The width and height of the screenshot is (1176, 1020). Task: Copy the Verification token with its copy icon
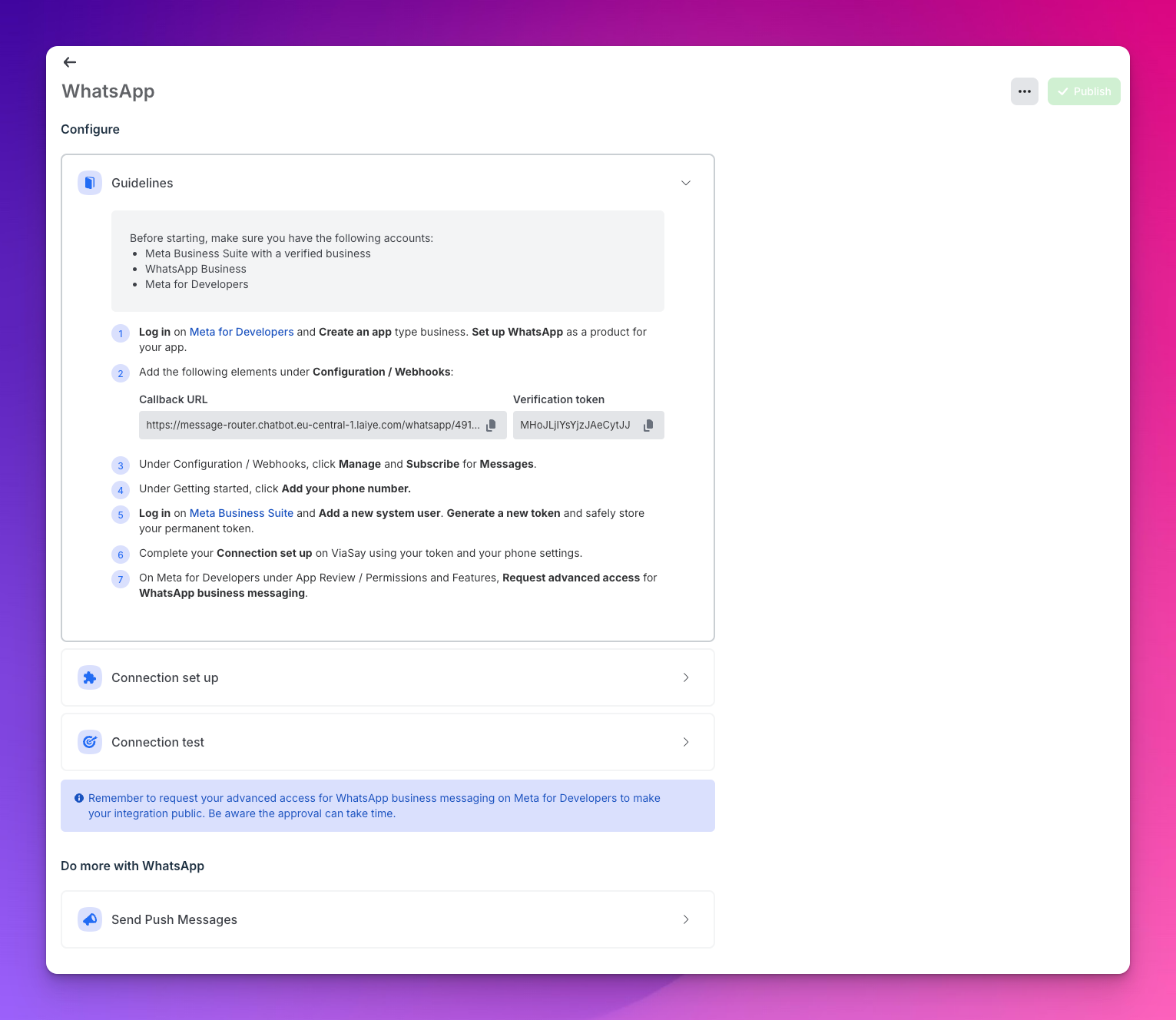coord(648,425)
